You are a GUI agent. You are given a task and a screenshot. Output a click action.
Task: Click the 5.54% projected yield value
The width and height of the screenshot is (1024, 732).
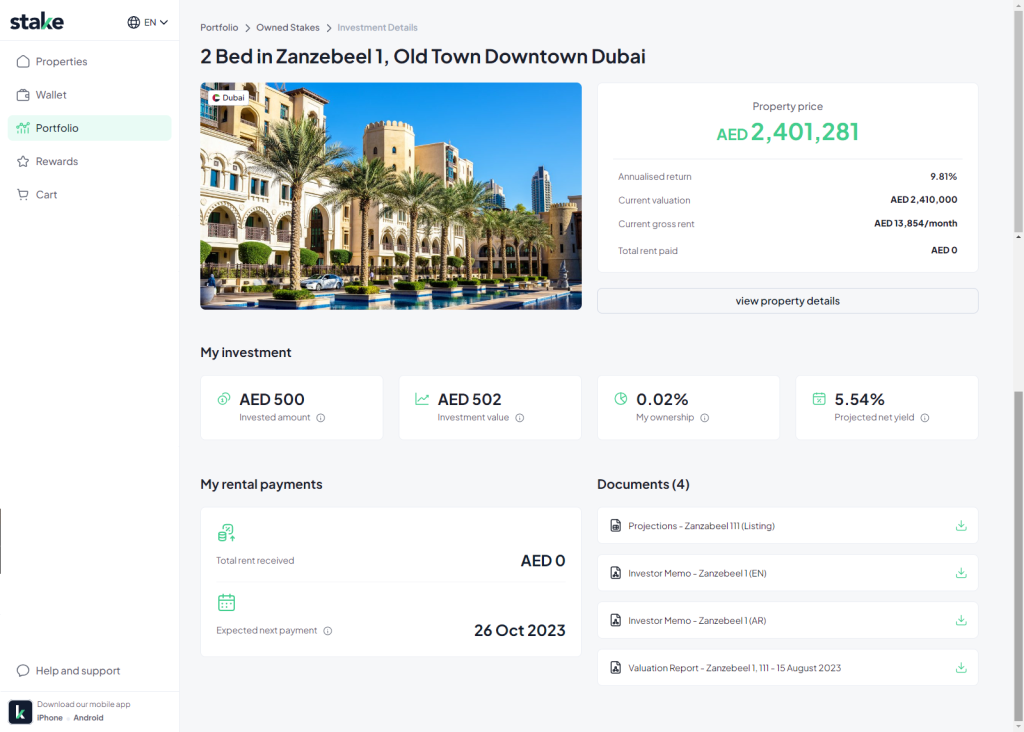coord(859,399)
